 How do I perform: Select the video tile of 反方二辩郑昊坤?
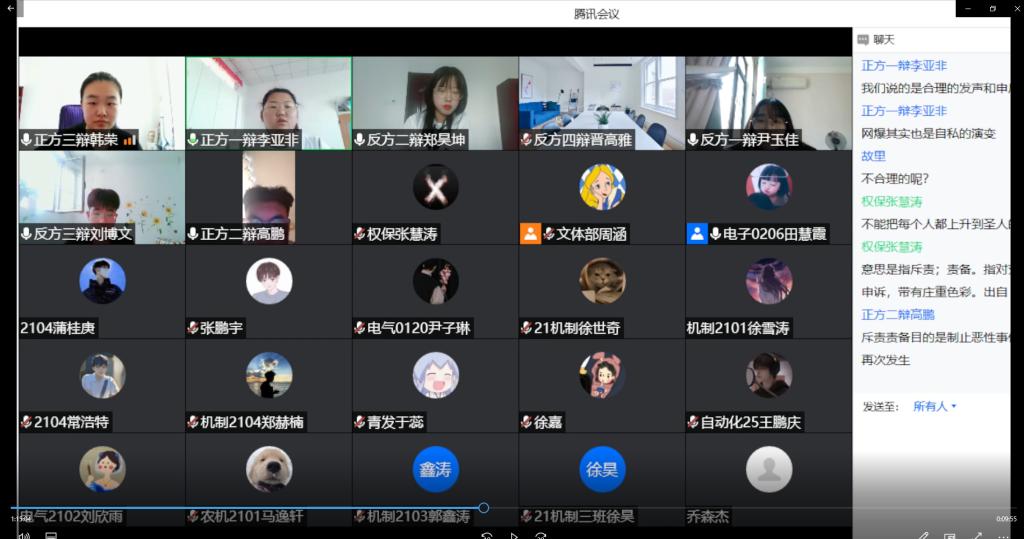[x=435, y=103]
